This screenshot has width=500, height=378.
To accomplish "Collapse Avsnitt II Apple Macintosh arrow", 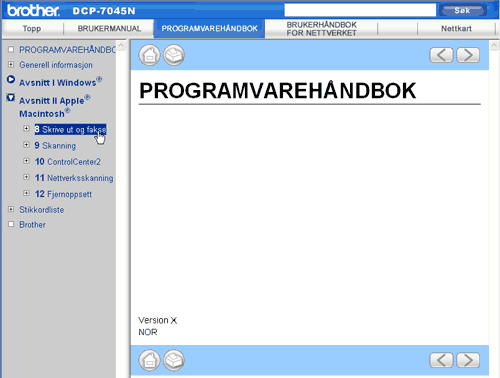I will click(11, 98).
